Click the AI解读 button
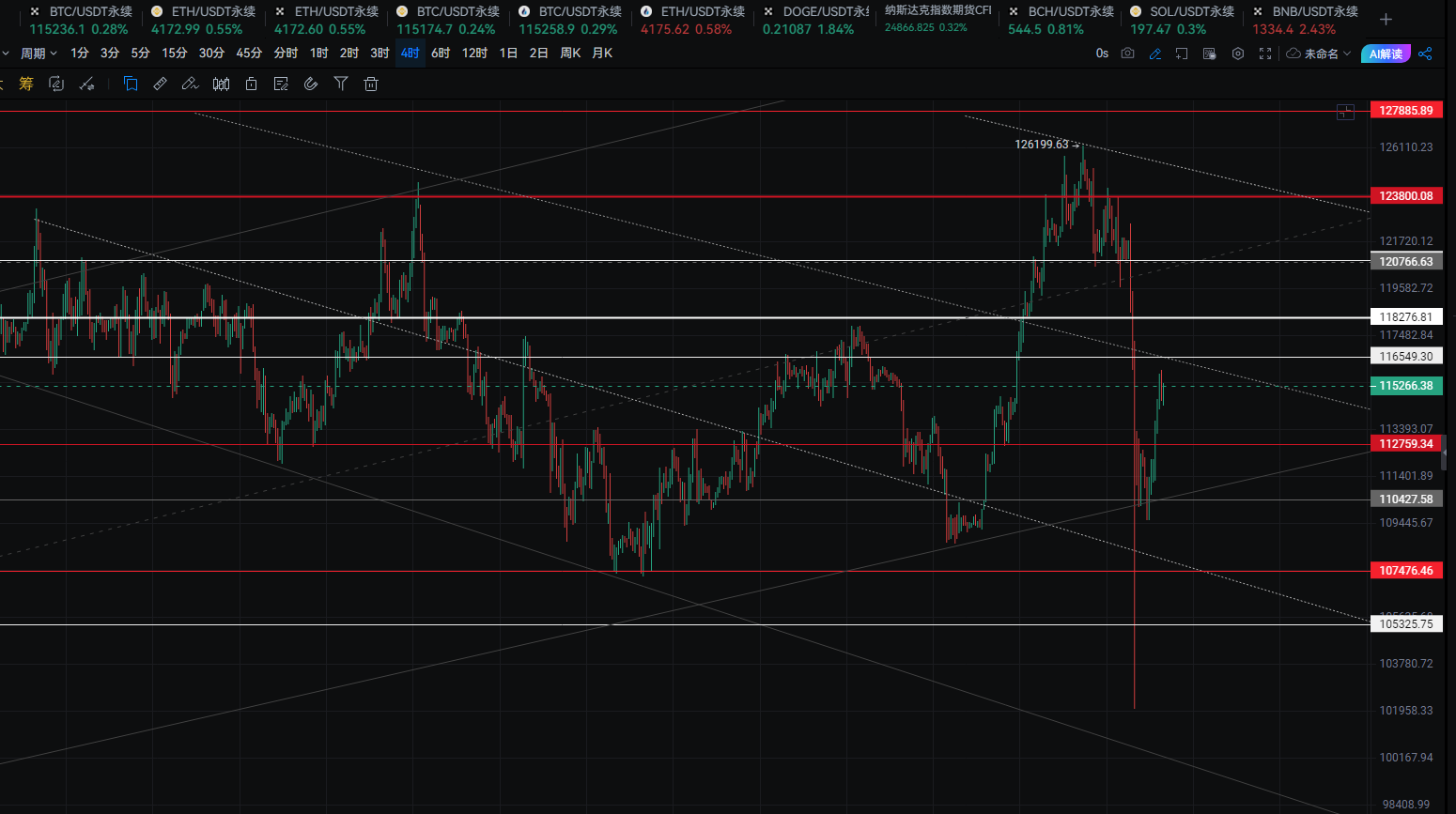The width and height of the screenshot is (1456, 814). tap(1386, 54)
